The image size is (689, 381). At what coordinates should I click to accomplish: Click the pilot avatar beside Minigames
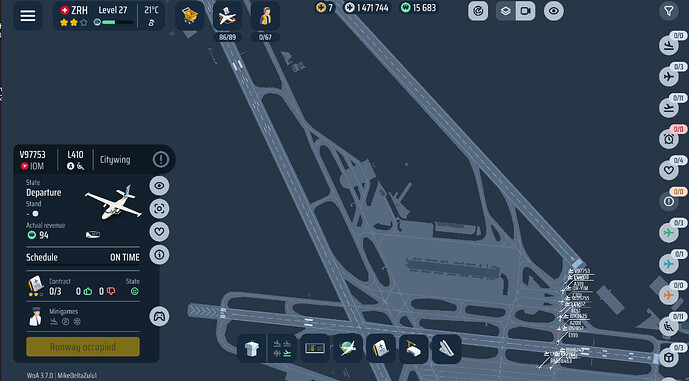click(x=35, y=316)
